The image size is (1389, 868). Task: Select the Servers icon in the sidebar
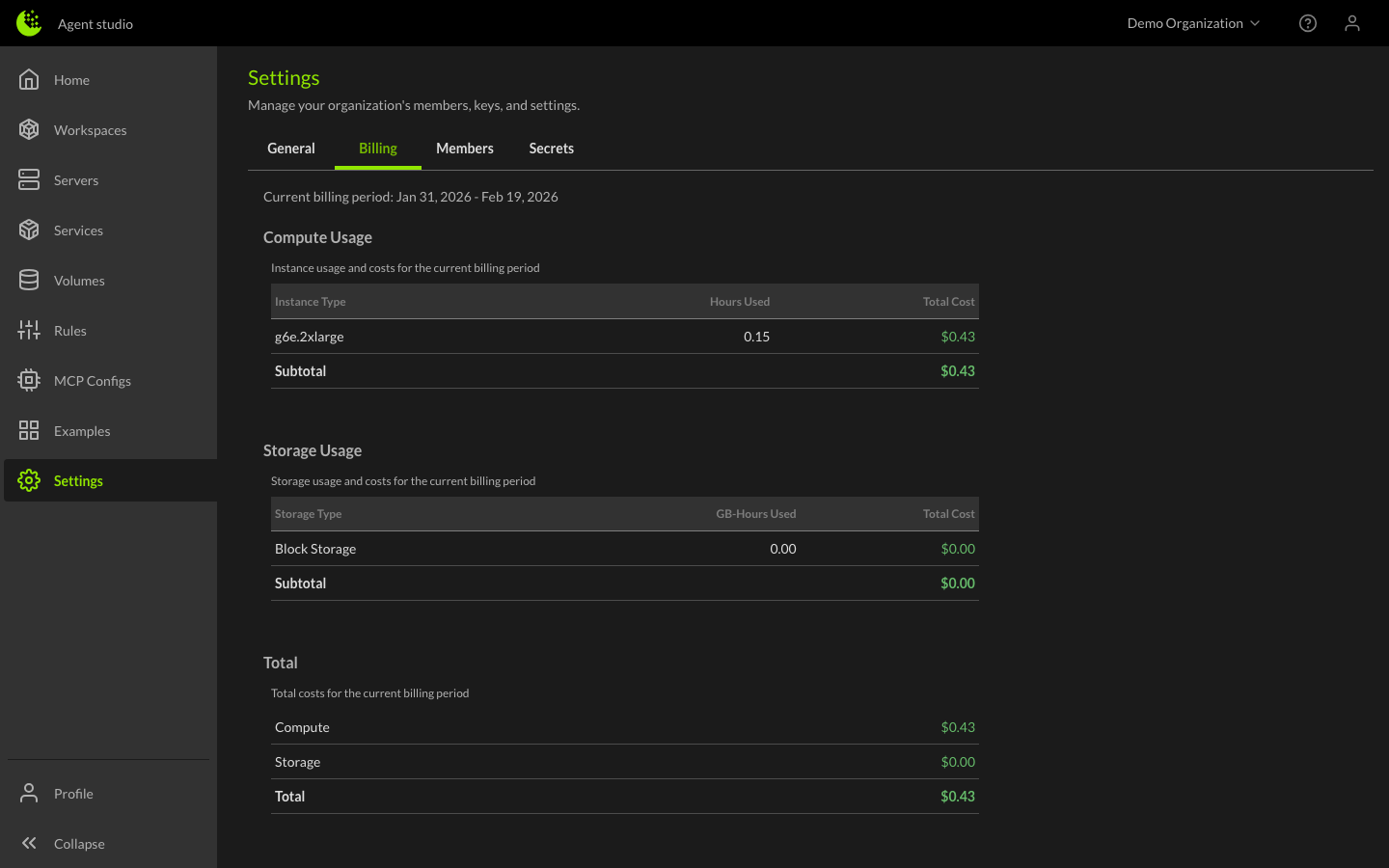29,179
